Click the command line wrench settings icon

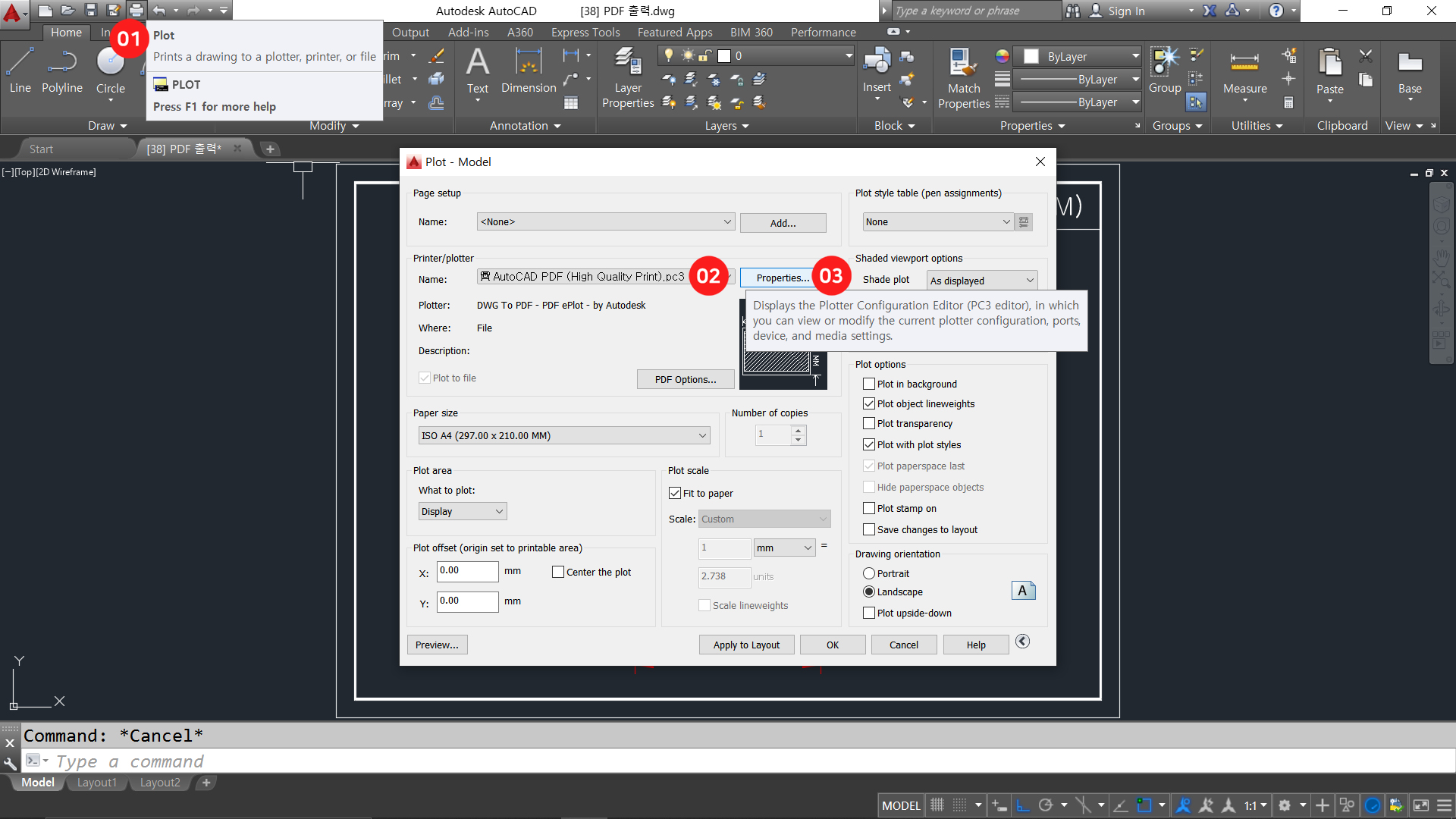tap(10, 763)
